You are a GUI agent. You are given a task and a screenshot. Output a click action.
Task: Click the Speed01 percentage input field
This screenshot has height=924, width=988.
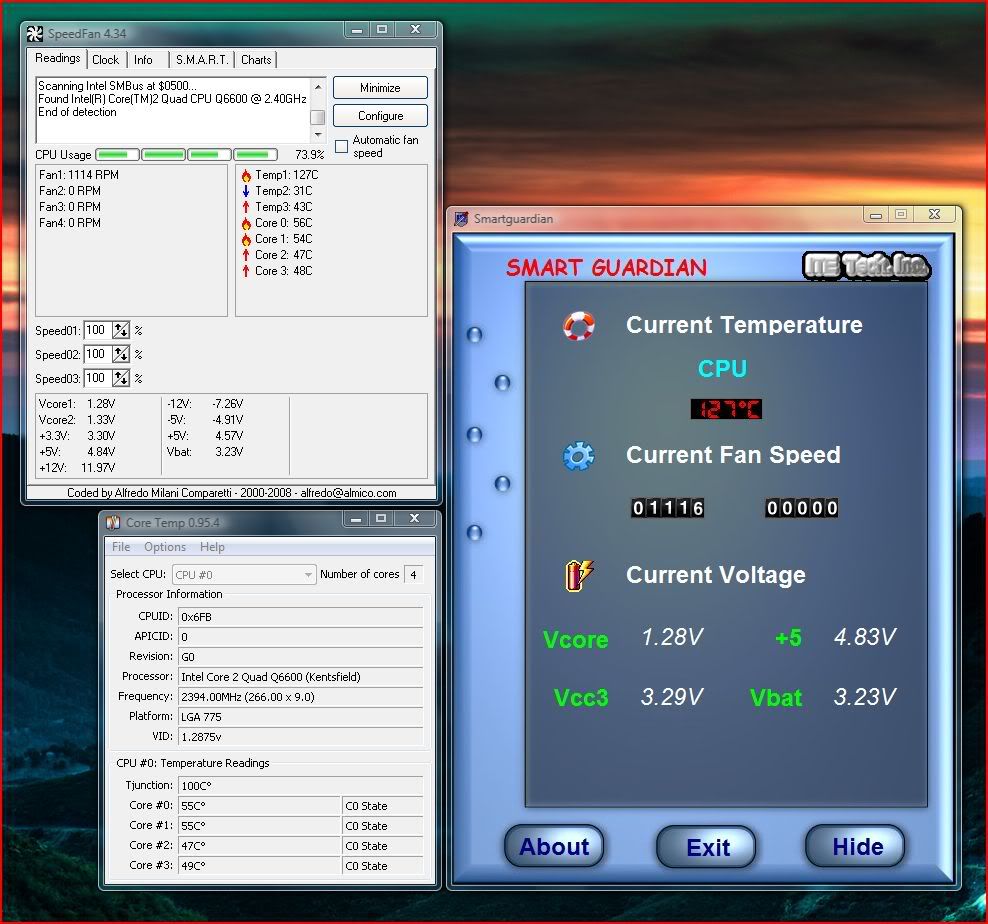[x=98, y=330]
